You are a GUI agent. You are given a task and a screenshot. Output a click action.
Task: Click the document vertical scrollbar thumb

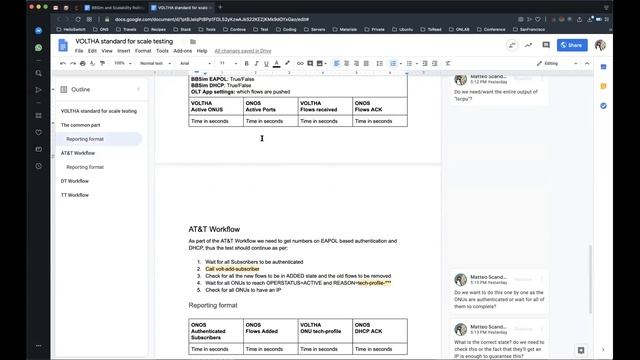point(590,279)
